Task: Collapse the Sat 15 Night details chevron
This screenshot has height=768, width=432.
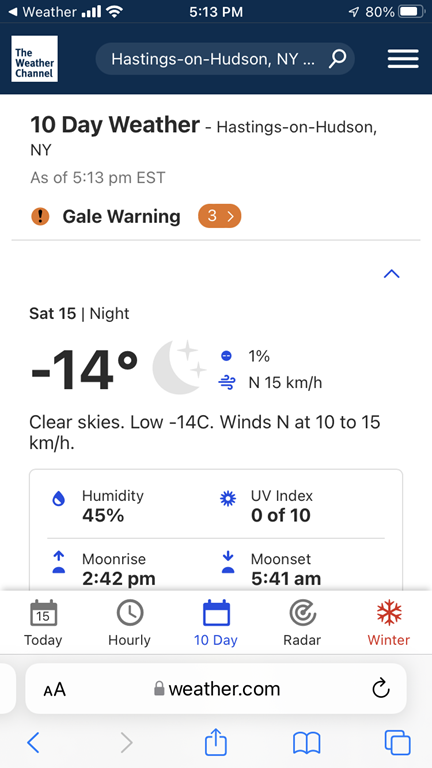Action: pyautogui.click(x=391, y=274)
